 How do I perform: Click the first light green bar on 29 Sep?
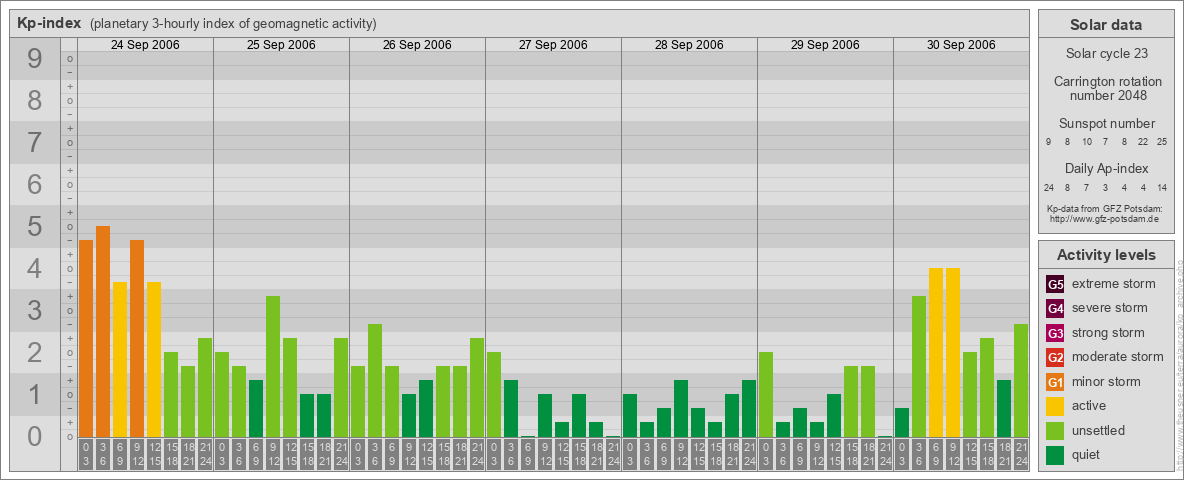point(766,394)
